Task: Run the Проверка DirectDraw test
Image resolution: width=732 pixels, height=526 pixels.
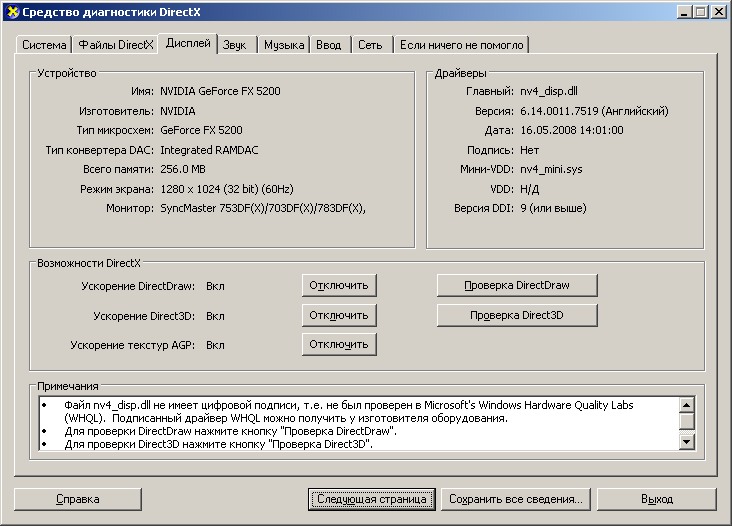Action: pos(517,285)
